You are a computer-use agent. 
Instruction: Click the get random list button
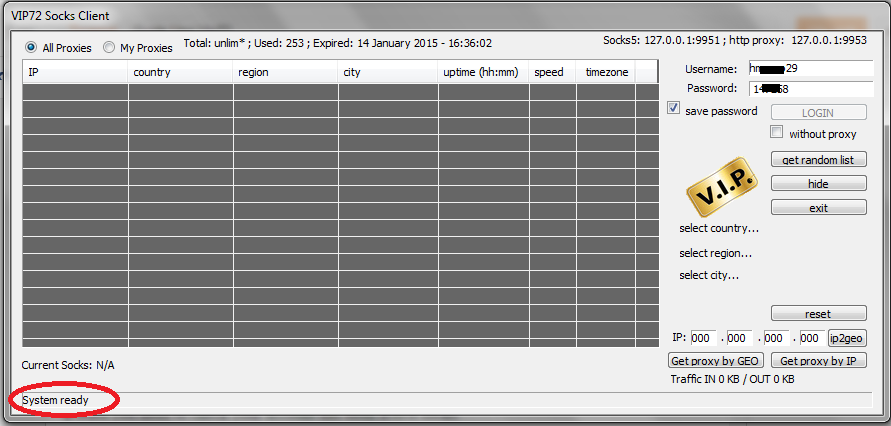coord(818,160)
